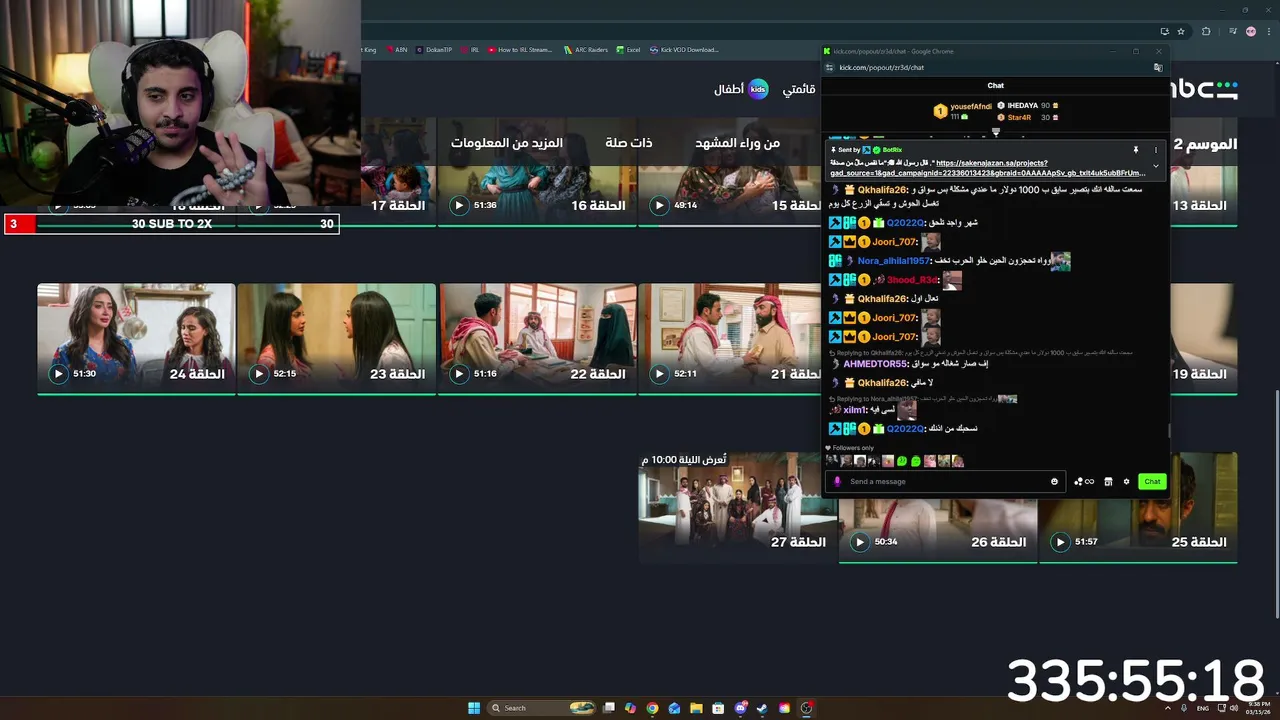Open Discord from the taskbar

click(x=740, y=708)
